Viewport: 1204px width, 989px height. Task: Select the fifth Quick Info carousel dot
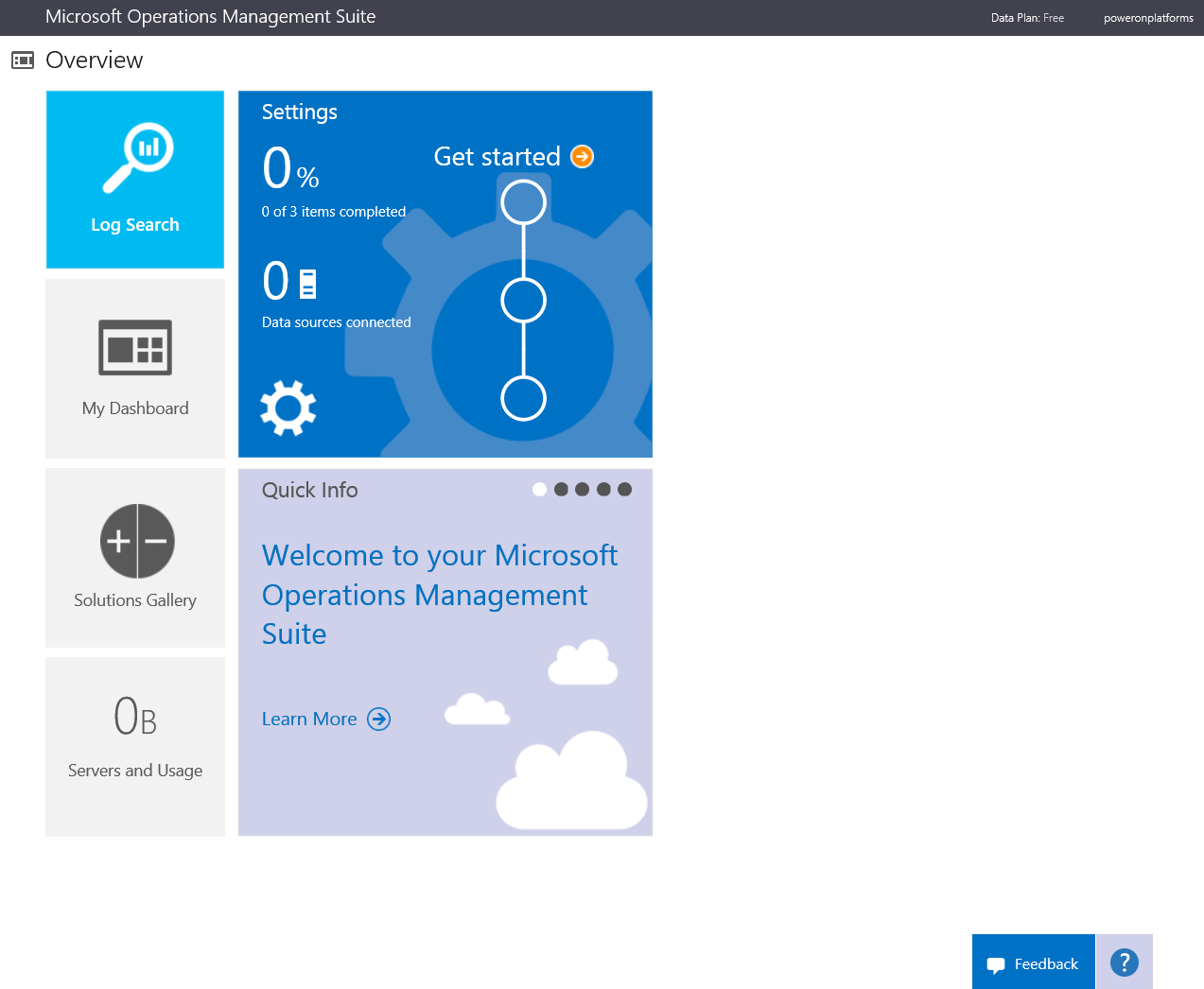point(624,489)
